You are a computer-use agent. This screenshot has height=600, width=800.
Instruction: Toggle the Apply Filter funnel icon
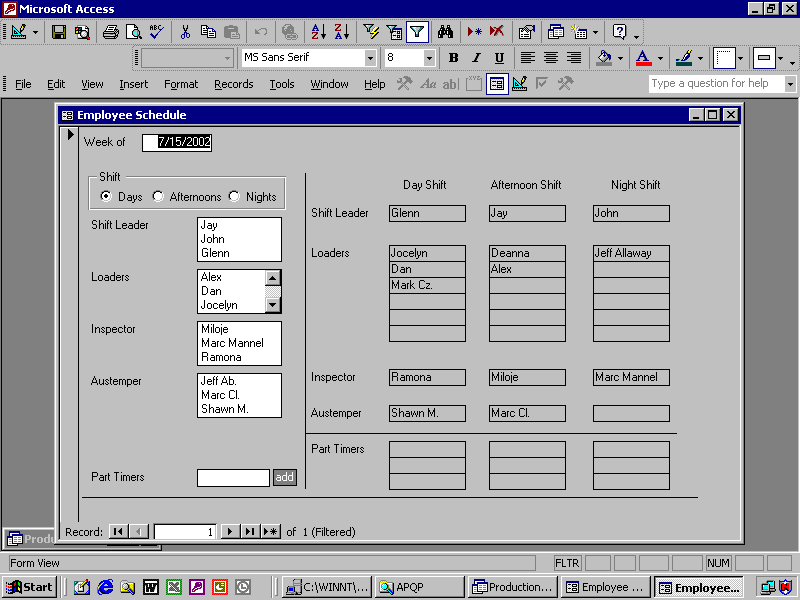[417, 32]
